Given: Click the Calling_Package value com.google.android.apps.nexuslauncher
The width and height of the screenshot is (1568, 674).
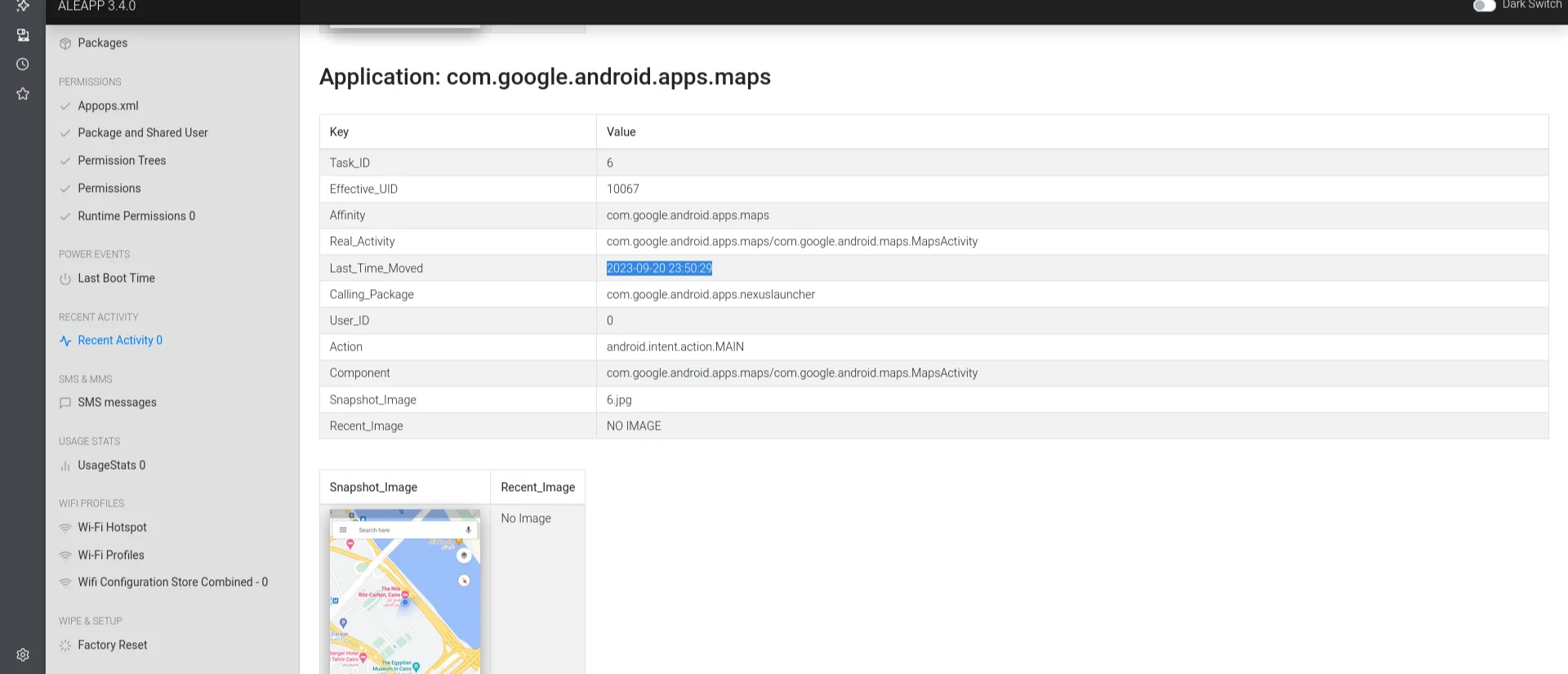Looking at the screenshot, I should [710, 294].
